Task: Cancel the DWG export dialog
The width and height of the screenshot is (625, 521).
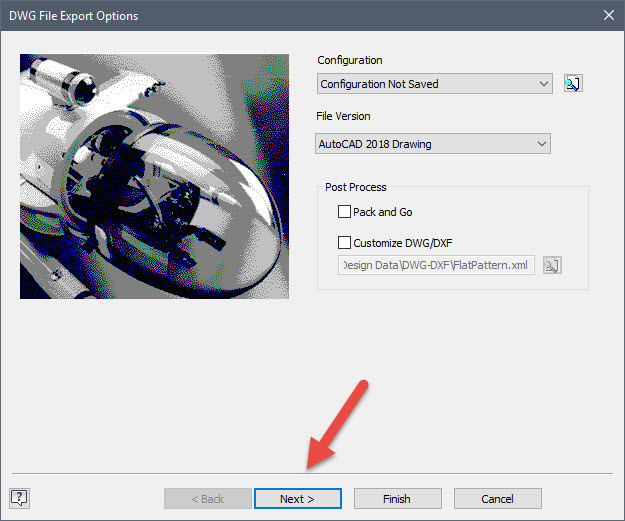Action: [497, 499]
